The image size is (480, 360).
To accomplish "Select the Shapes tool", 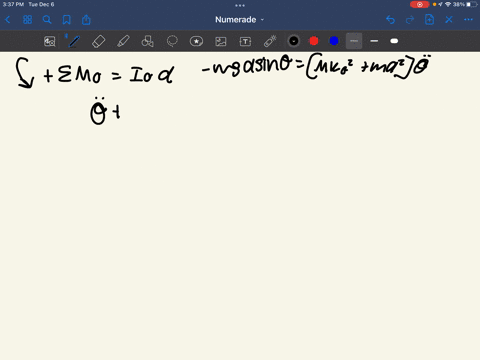I will pos(147,41).
